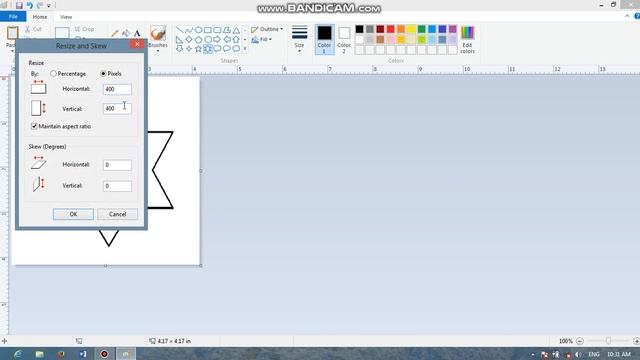640x360 pixels.
Task: Adjust the zoom slider in status bar
Action: pos(608,341)
